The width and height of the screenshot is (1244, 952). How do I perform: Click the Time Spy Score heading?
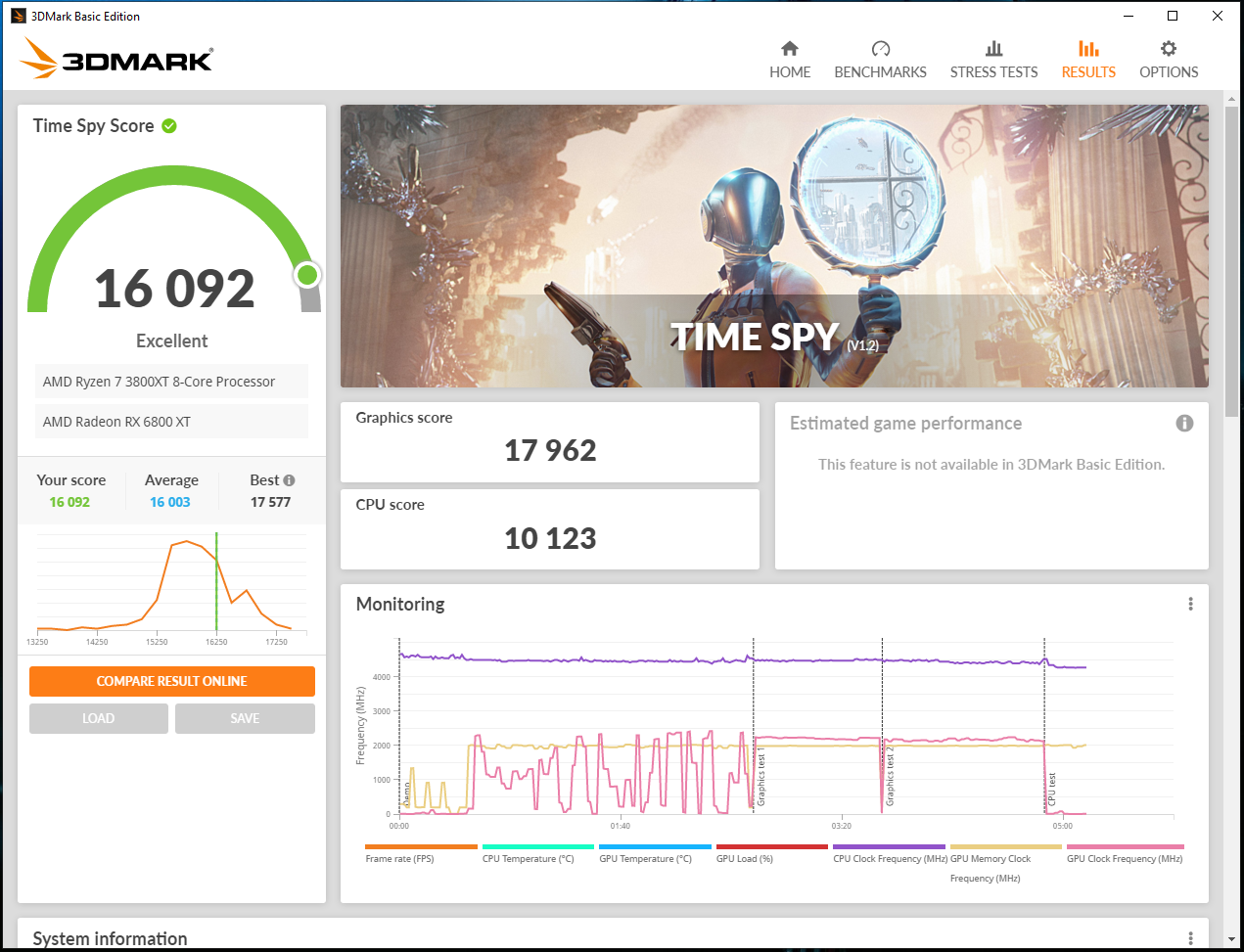pos(93,125)
